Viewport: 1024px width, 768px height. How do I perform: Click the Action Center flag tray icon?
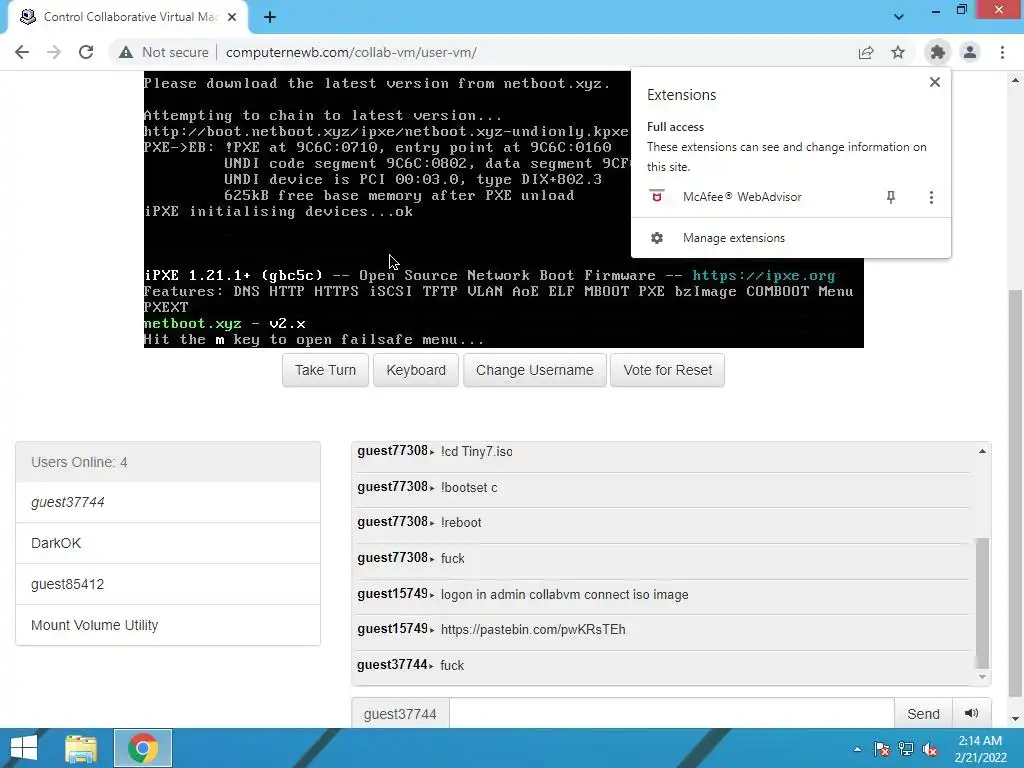tap(882, 749)
